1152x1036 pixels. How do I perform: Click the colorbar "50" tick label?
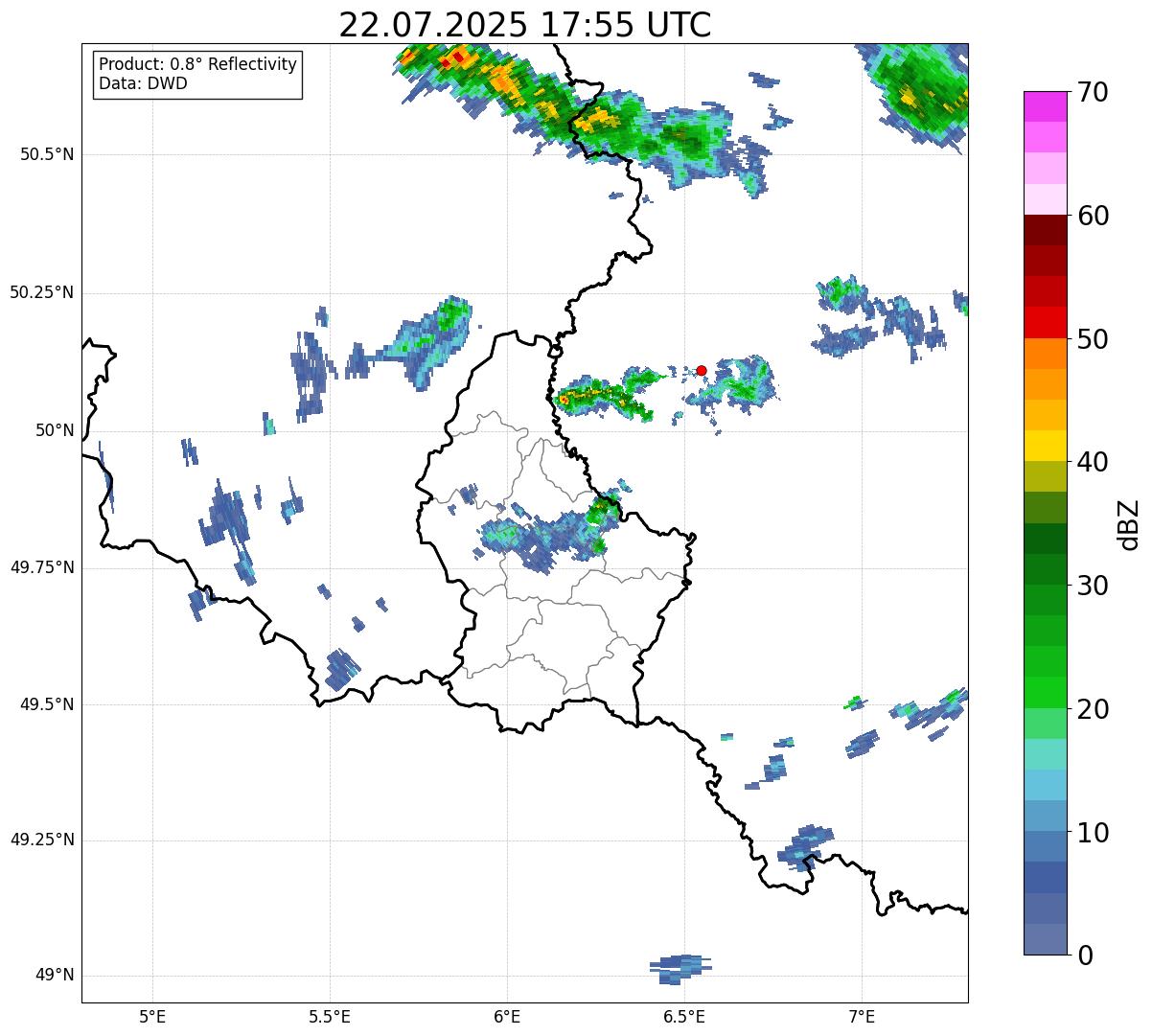coord(1092,339)
